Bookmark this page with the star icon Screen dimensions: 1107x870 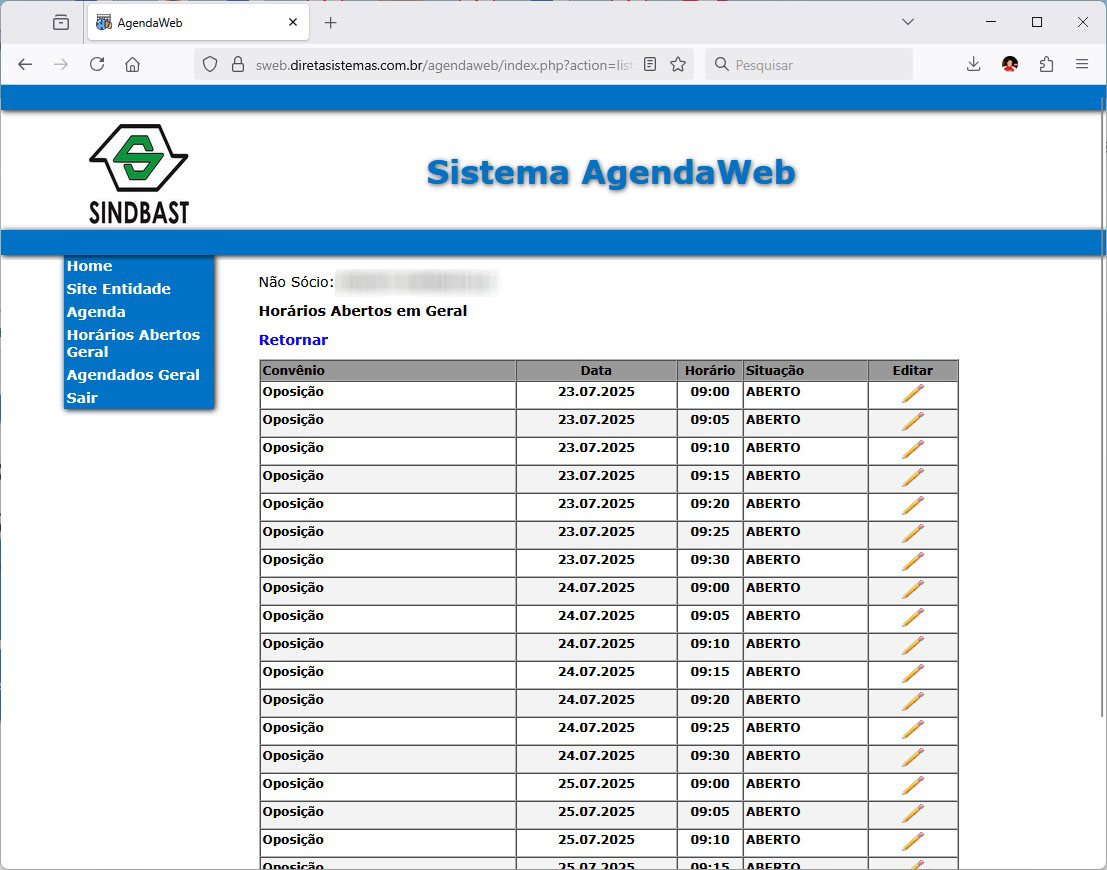678,64
